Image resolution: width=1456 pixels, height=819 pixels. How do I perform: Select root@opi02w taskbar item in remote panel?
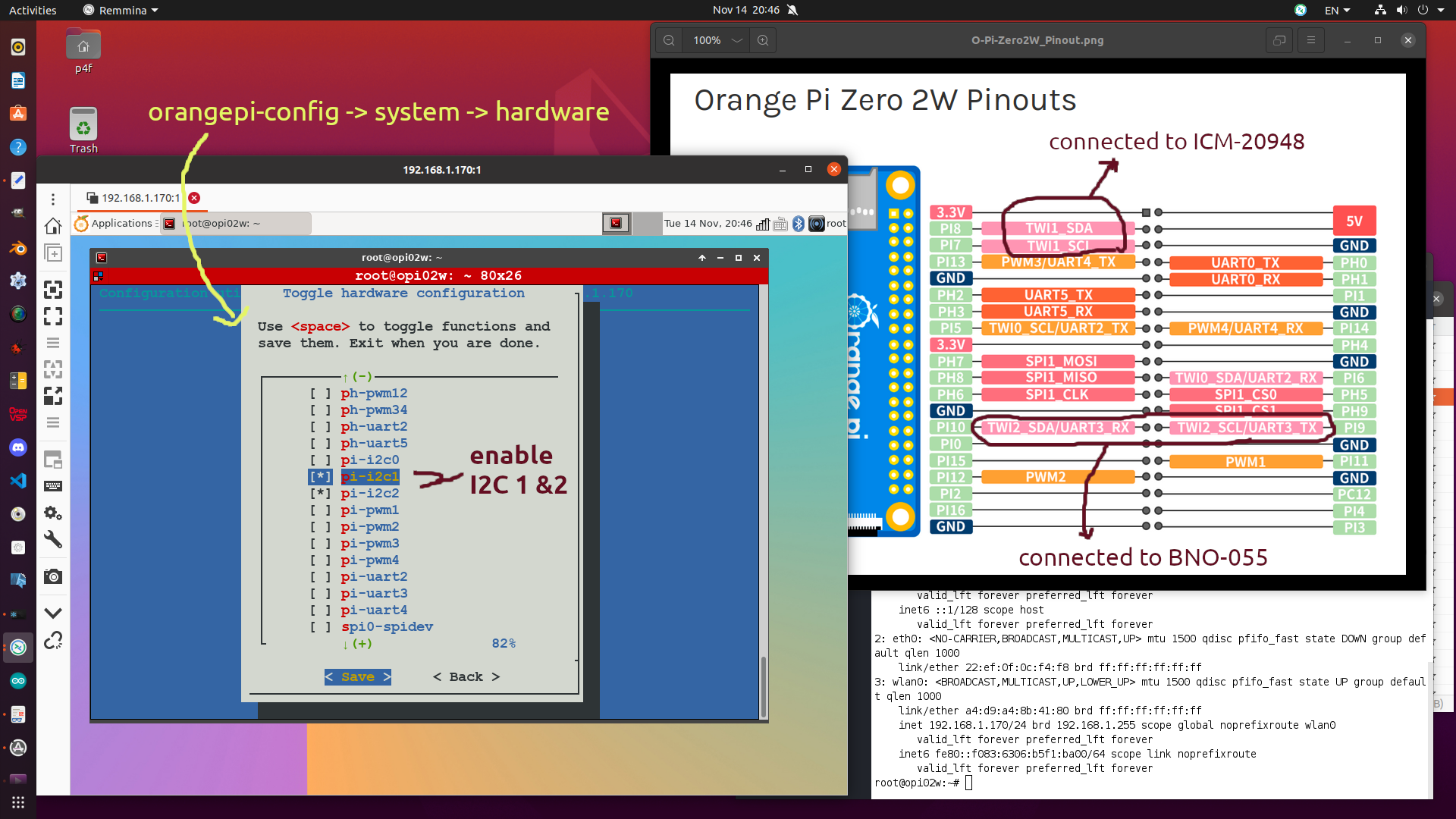[235, 224]
